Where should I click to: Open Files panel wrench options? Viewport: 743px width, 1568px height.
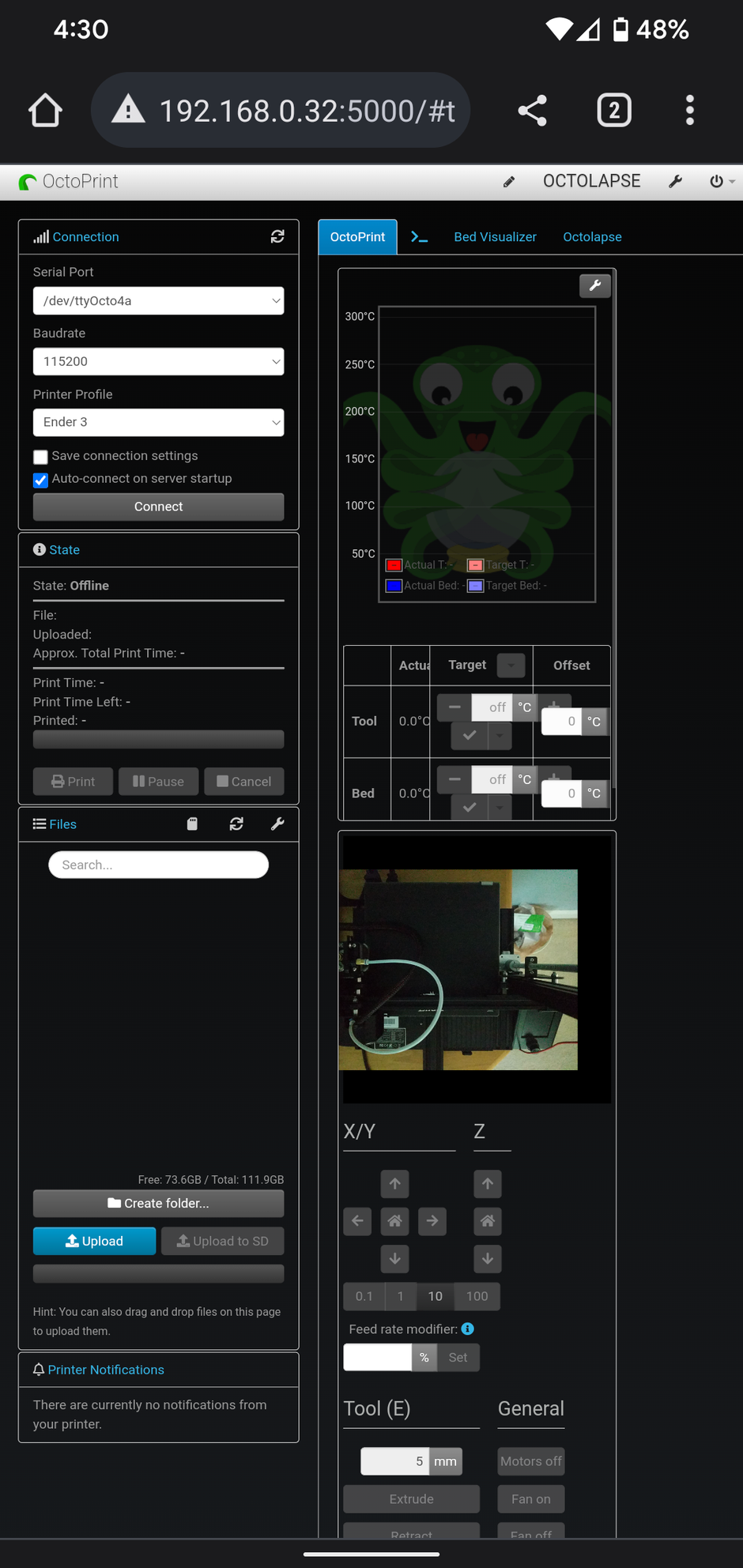(x=277, y=824)
